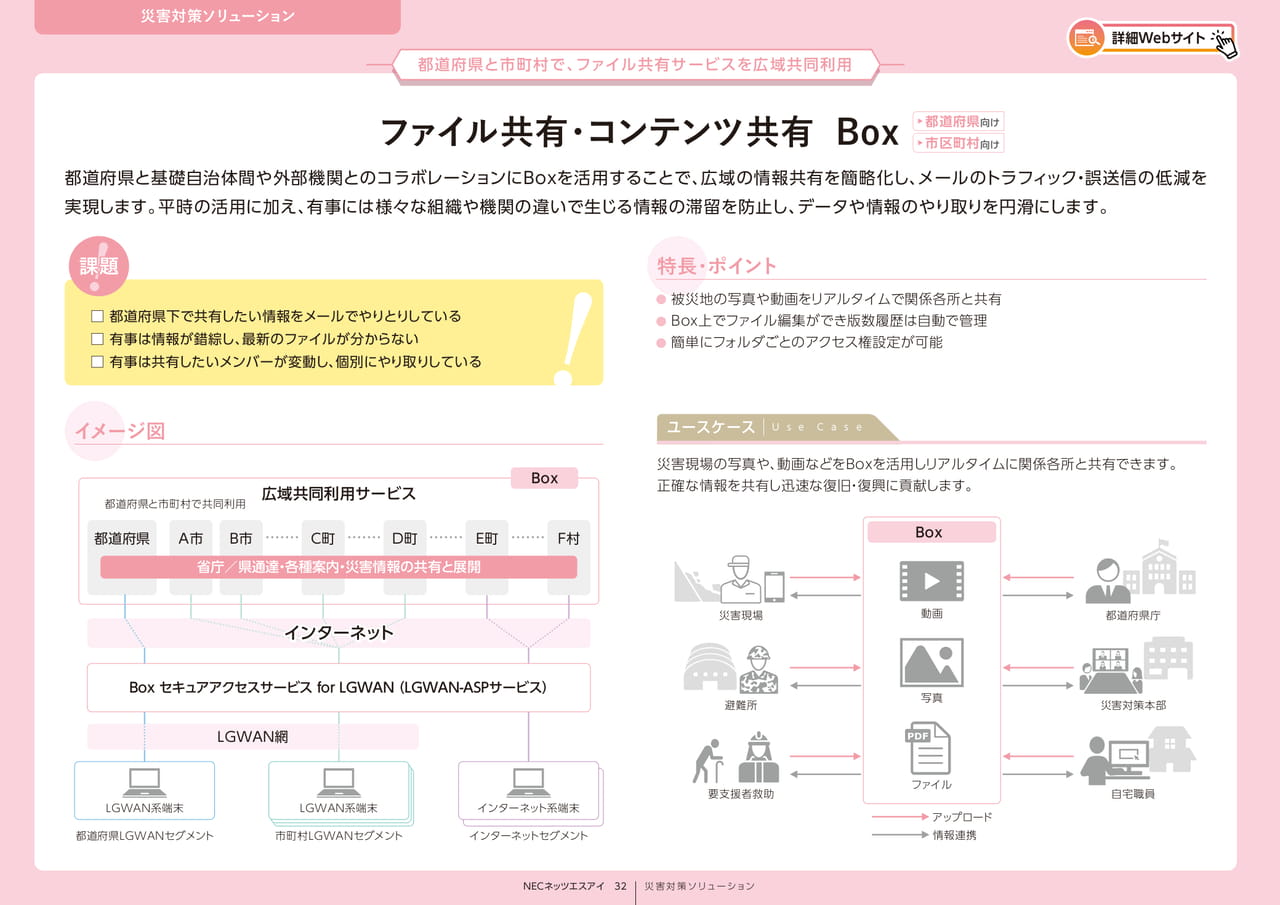Viewport: 1280px width, 905px height.
Task: Click the 情報連携 legend arrow
Action: 900,834
